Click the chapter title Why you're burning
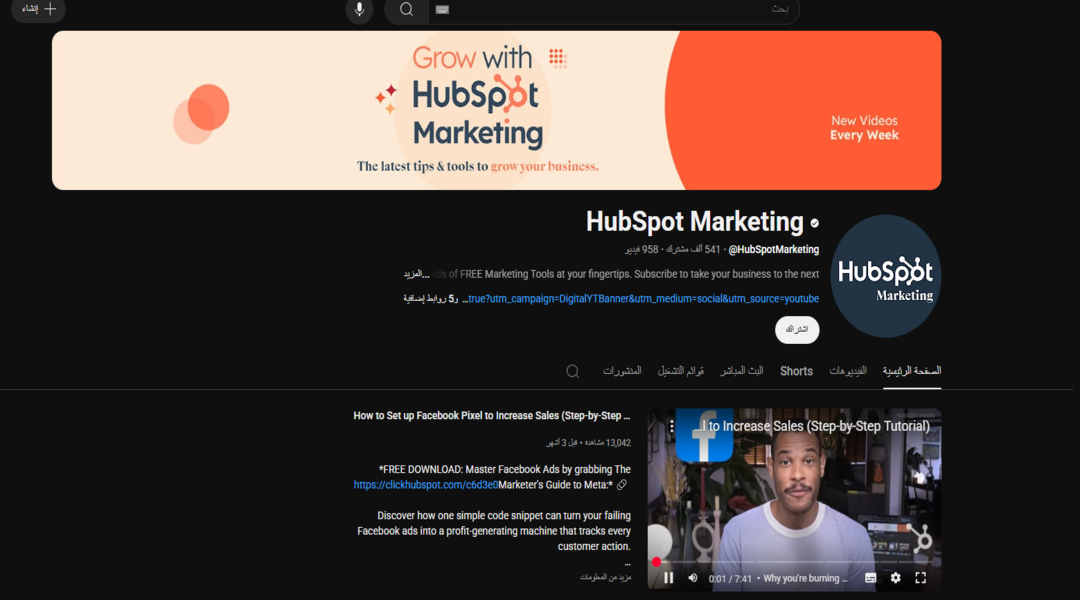Image resolution: width=1080 pixels, height=600 pixels. [x=805, y=579]
